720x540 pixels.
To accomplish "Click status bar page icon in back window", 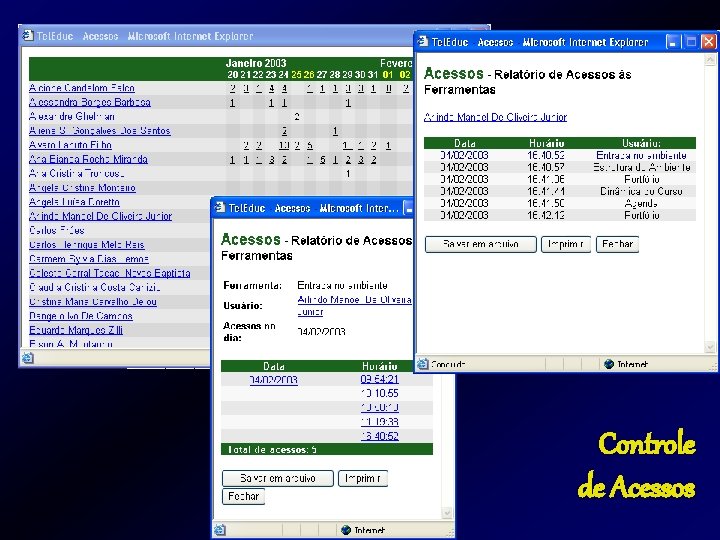I will click(x=28, y=358).
